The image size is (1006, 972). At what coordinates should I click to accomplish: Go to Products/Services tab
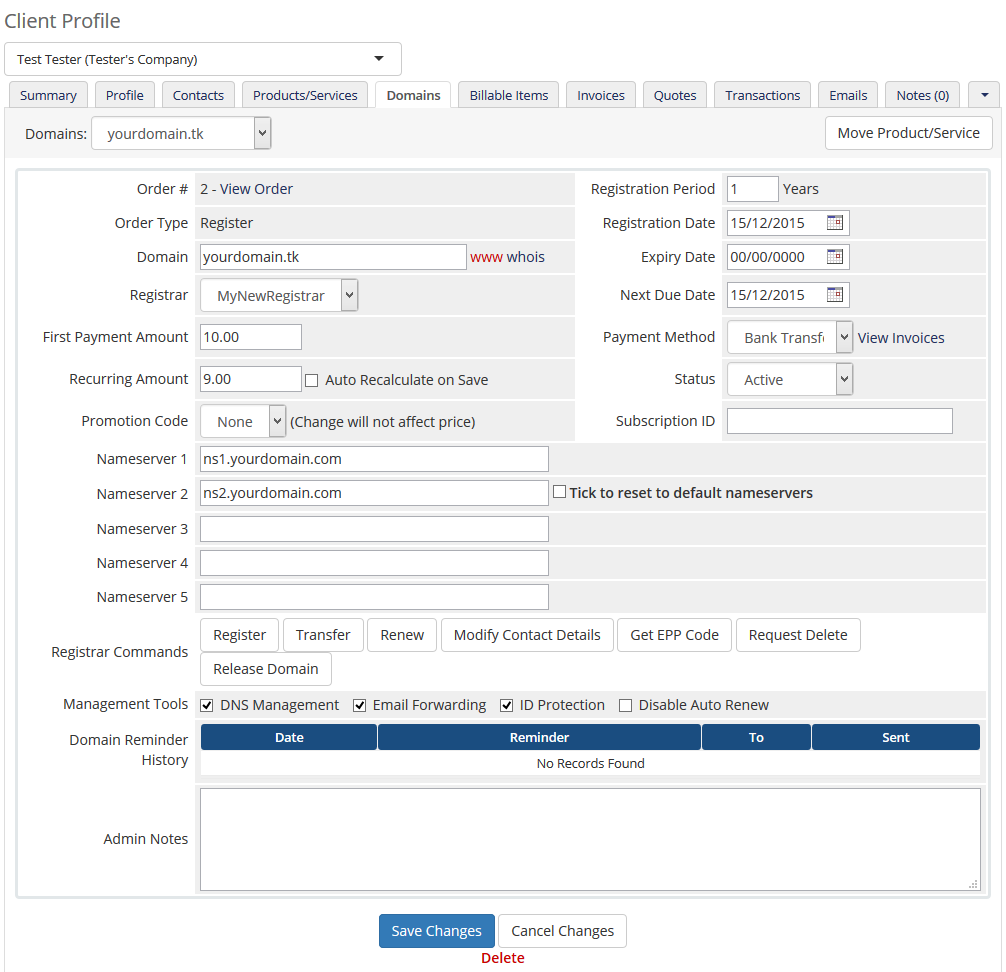305,95
